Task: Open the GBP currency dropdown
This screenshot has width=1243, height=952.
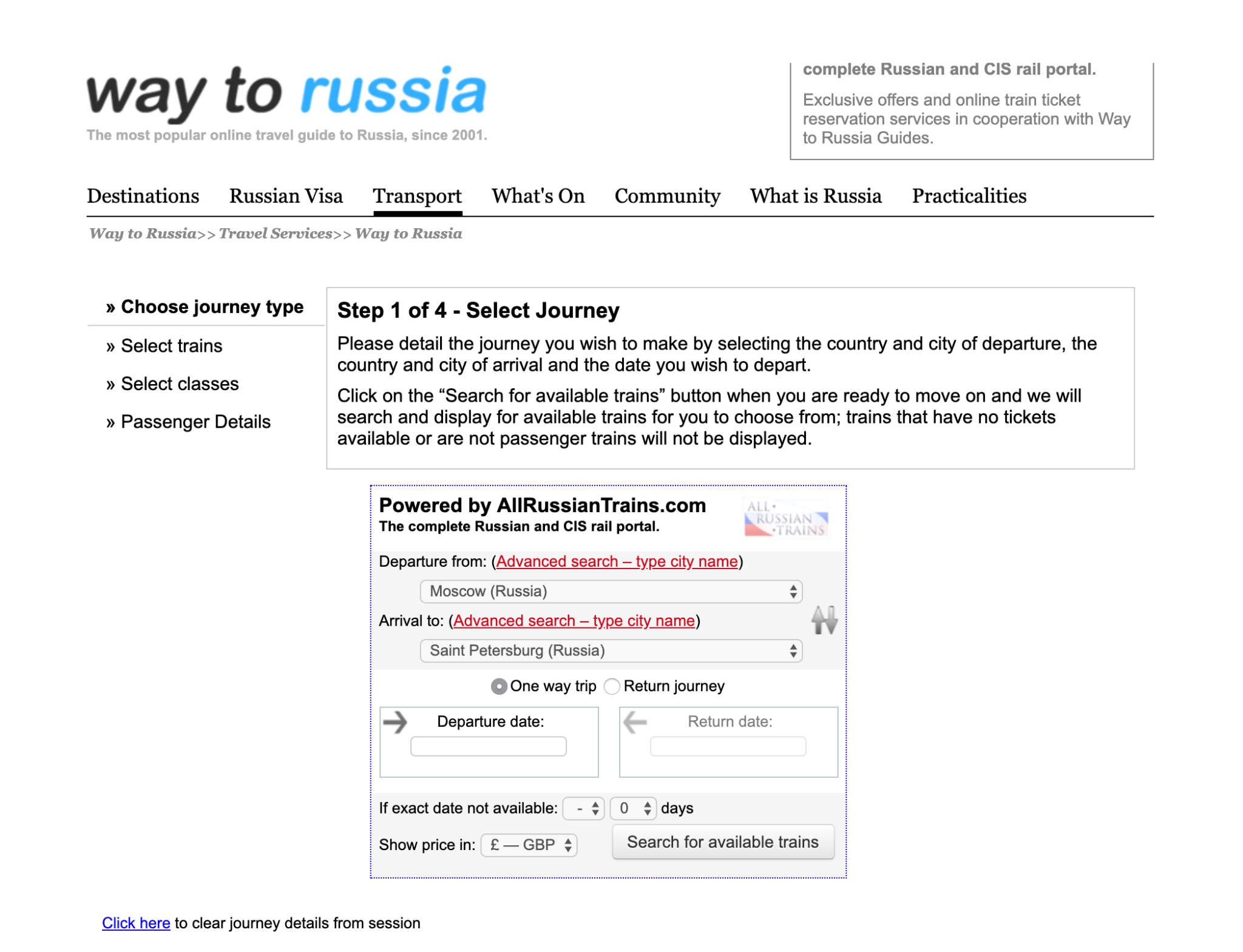Action: [529, 845]
